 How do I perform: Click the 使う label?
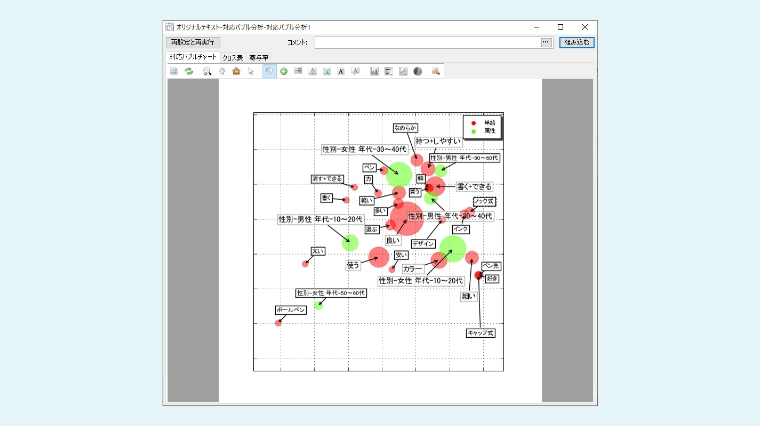[353, 265]
